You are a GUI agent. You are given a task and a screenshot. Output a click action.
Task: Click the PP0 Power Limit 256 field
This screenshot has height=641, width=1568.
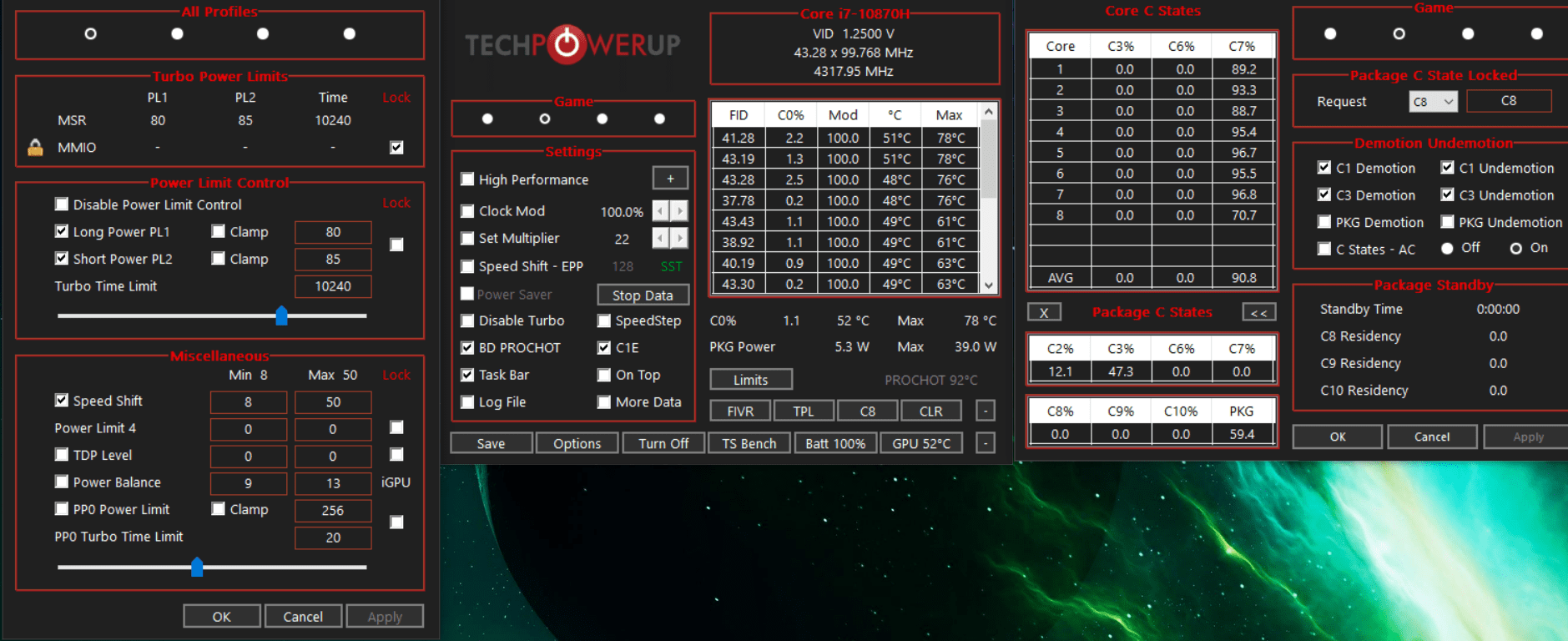click(333, 510)
